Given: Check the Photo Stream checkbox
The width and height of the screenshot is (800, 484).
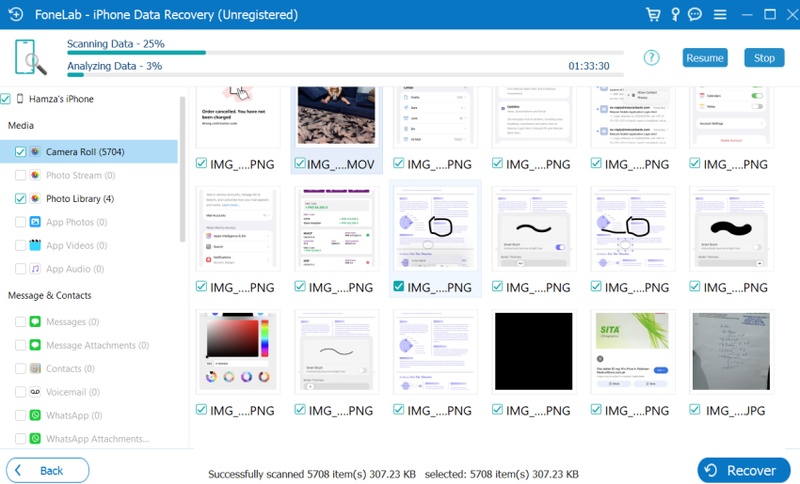Looking at the screenshot, I should point(20,175).
